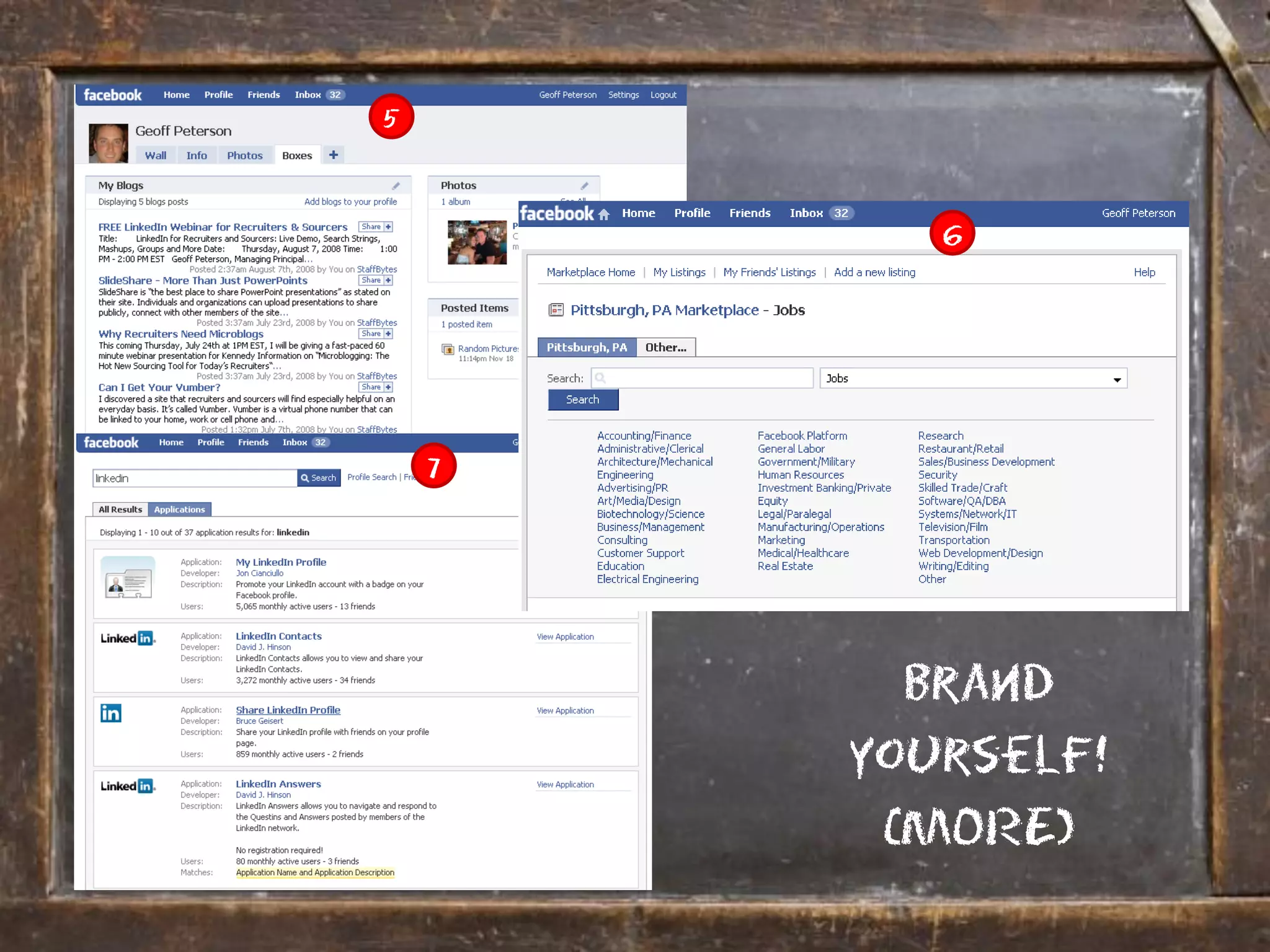Switch to the Applications results tab

[179, 509]
